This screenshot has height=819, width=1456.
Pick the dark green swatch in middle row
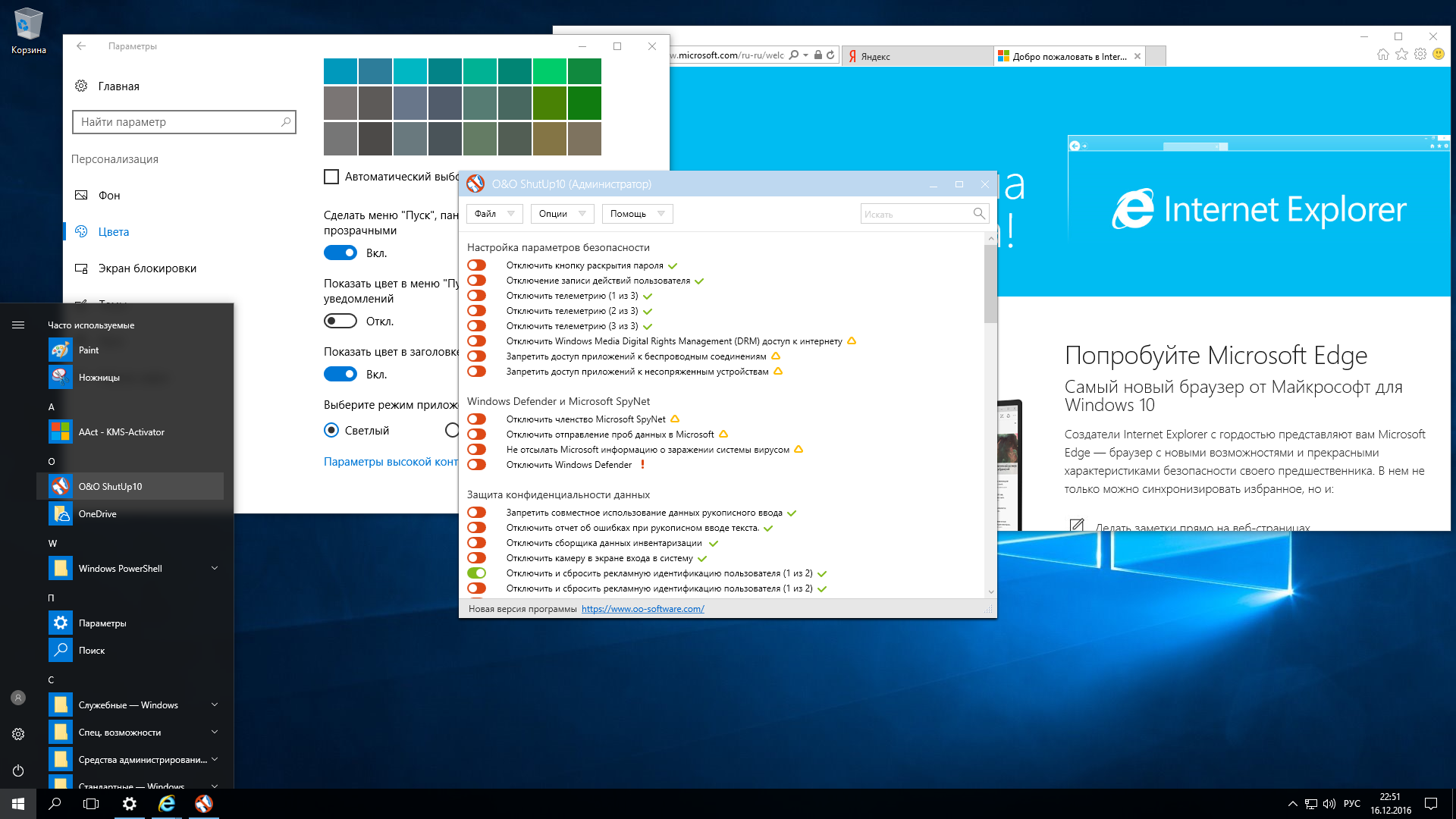click(x=584, y=103)
